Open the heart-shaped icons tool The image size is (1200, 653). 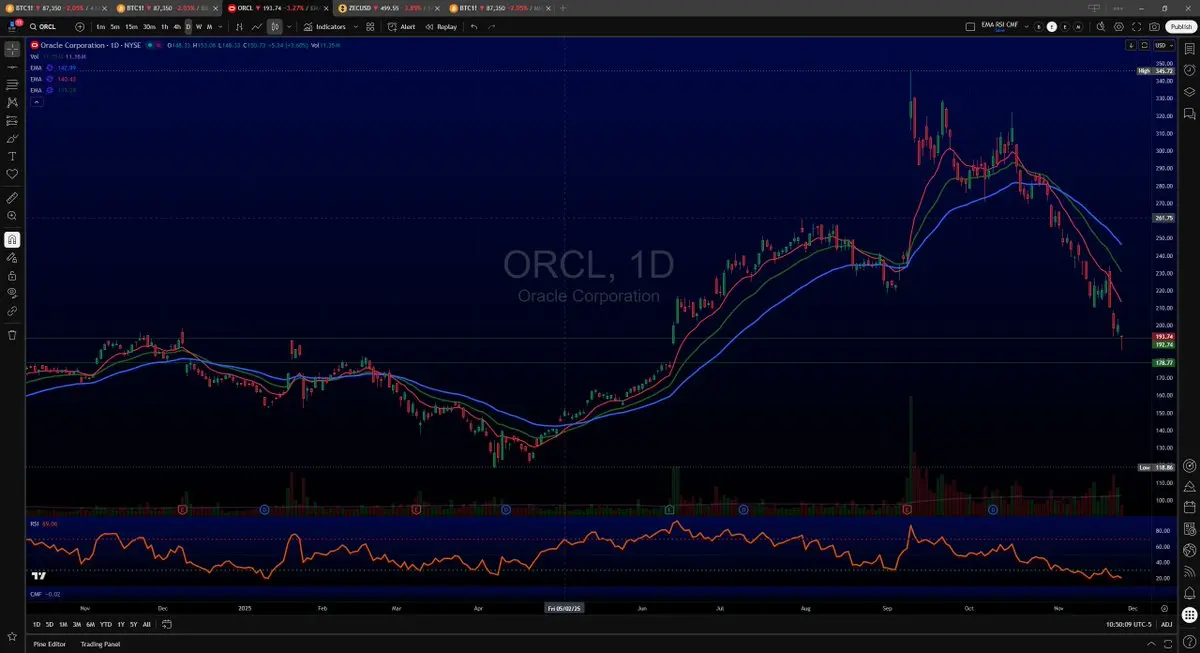(x=12, y=174)
